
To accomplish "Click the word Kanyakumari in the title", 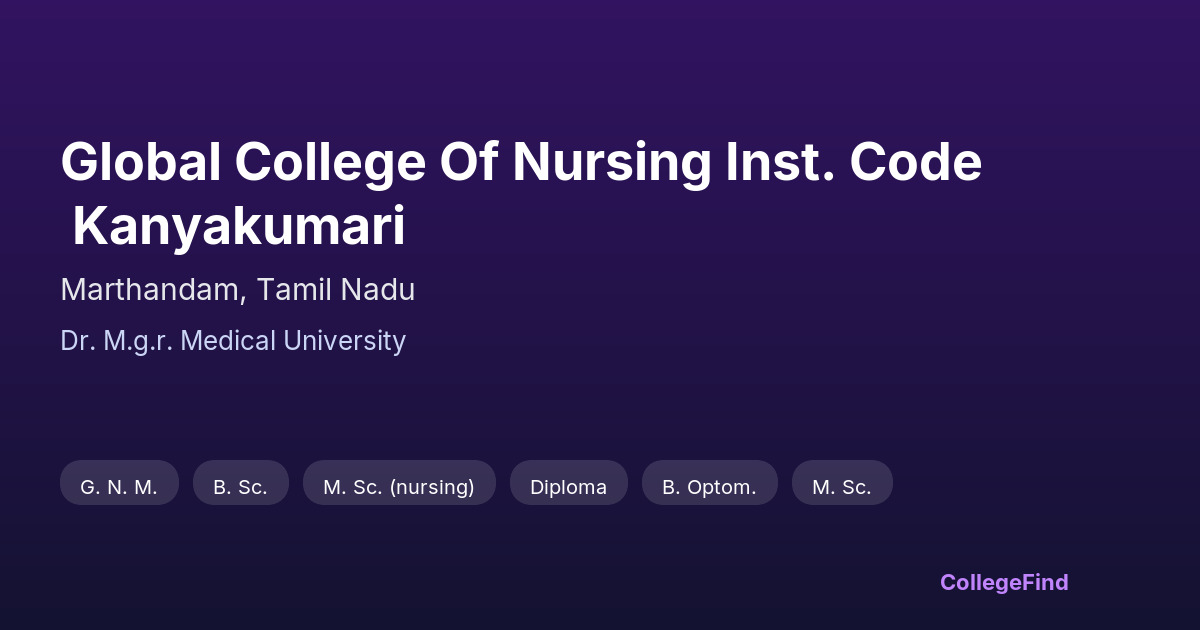I will [x=238, y=227].
